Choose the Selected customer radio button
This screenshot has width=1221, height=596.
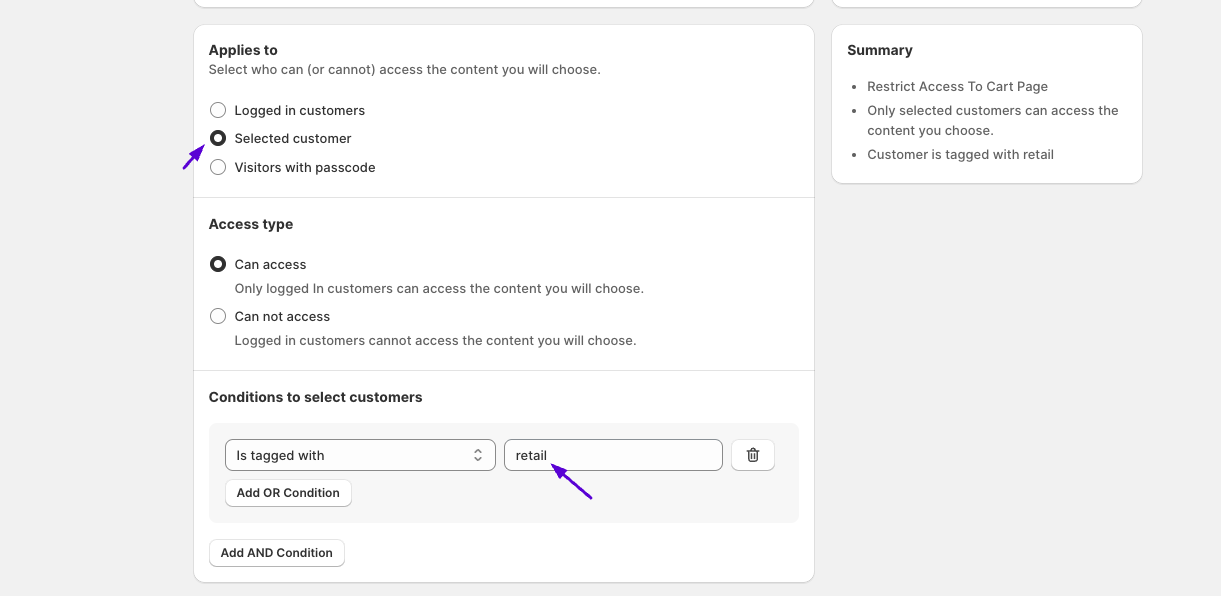pyautogui.click(x=218, y=138)
